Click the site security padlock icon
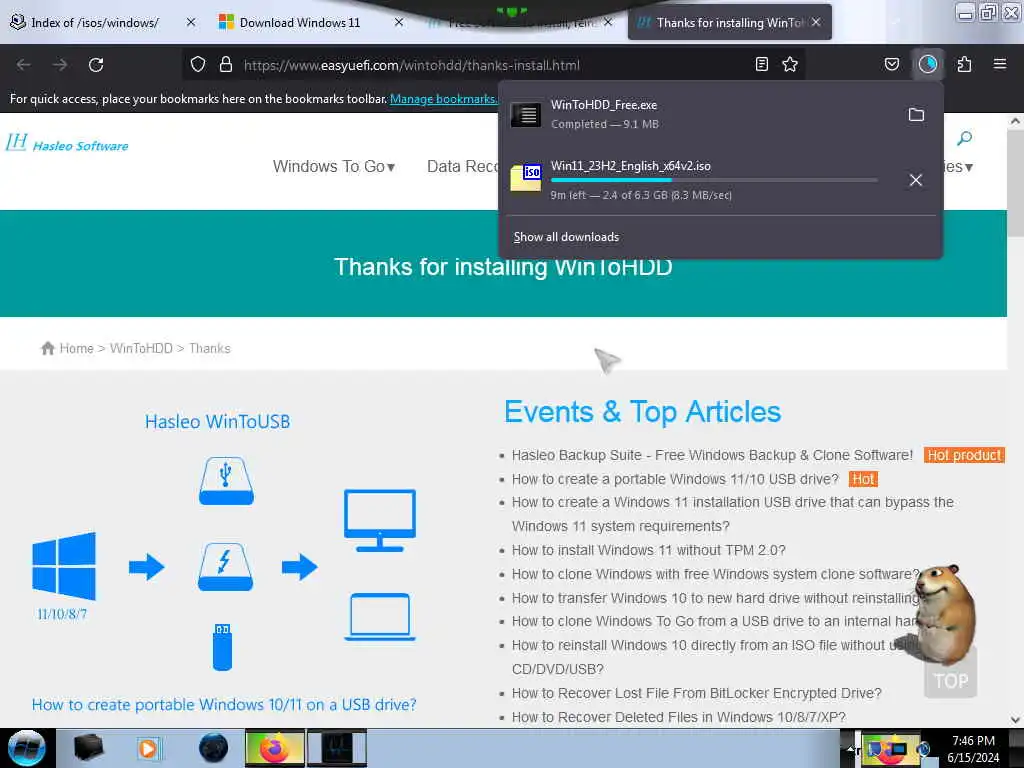Image resolution: width=1024 pixels, height=768 pixels. pos(226,64)
